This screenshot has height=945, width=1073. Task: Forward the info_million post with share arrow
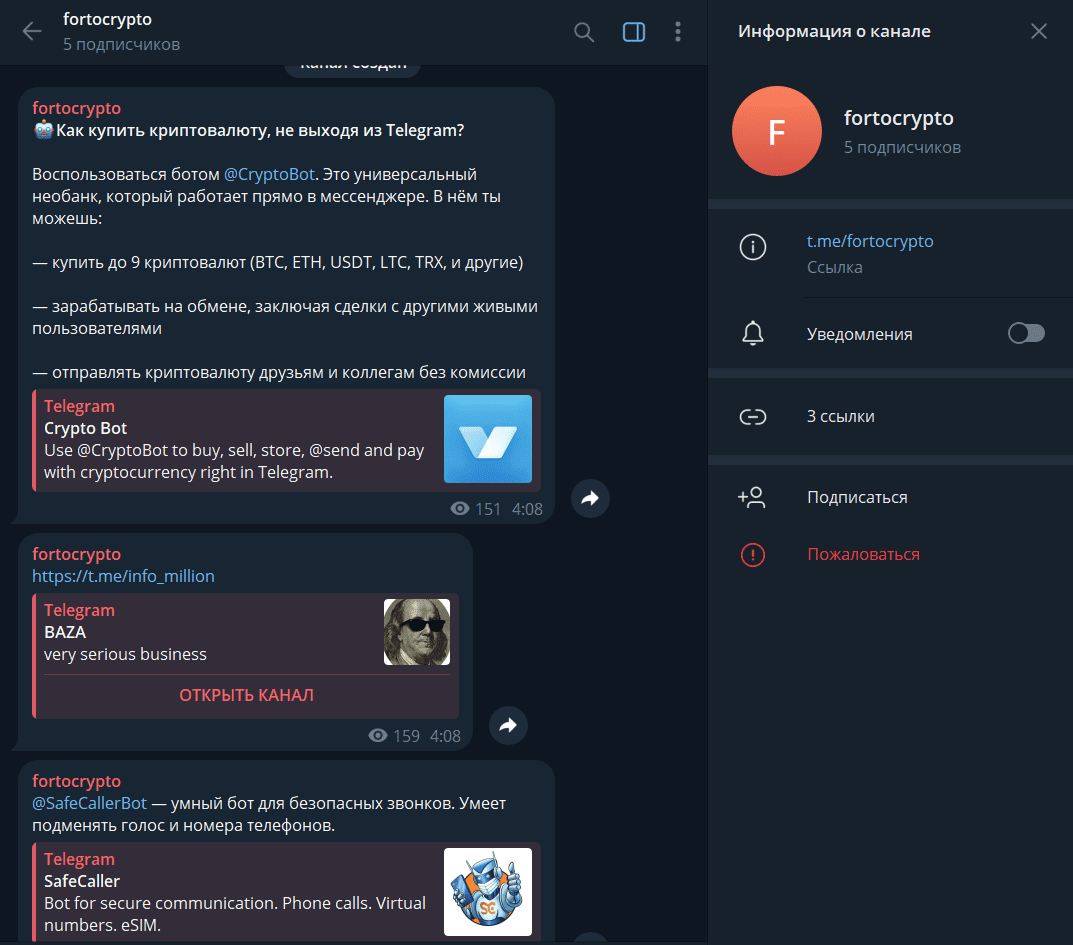(508, 725)
